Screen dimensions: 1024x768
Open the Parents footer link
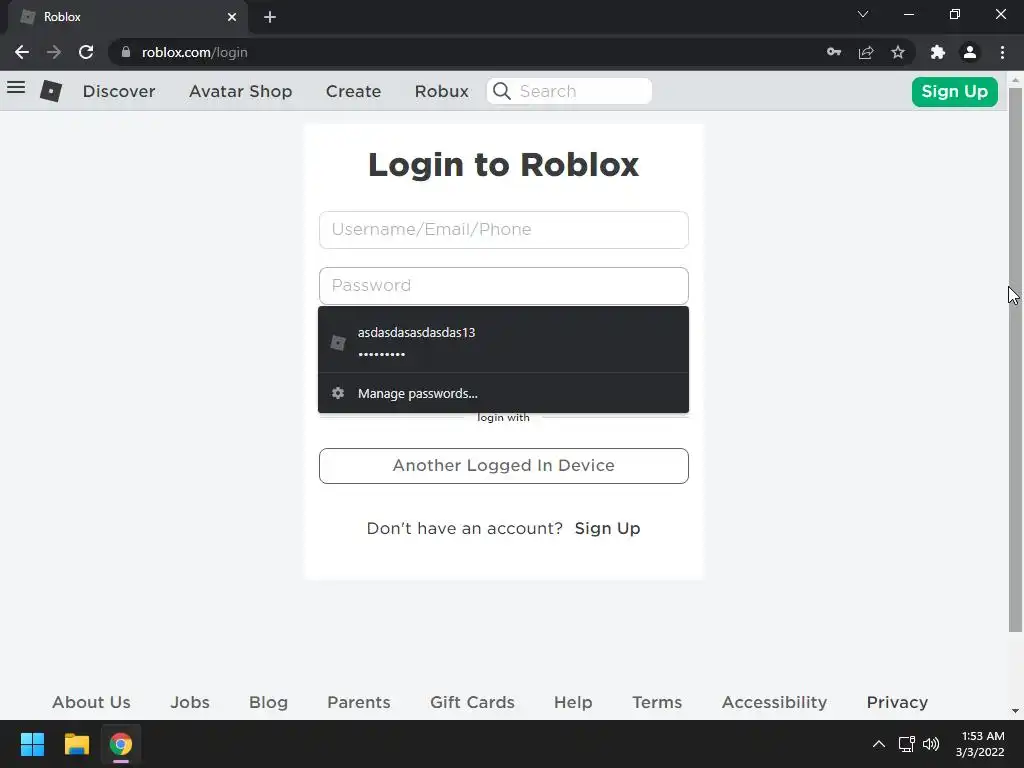point(359,702)
